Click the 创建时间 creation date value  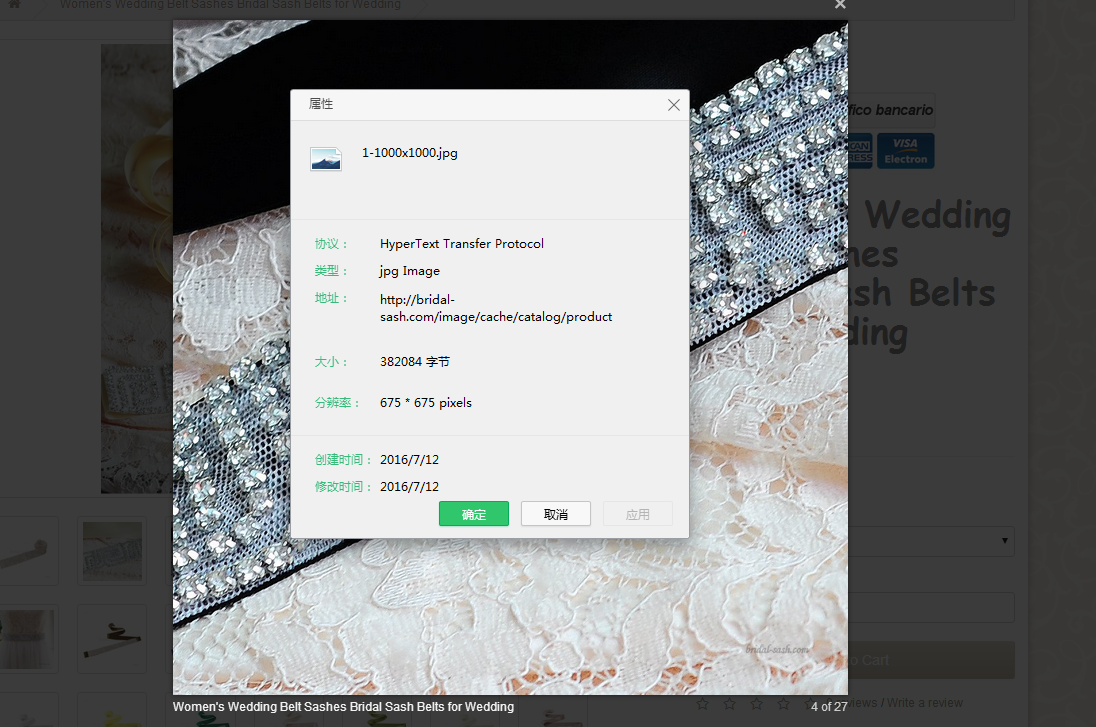coord(410,459)
